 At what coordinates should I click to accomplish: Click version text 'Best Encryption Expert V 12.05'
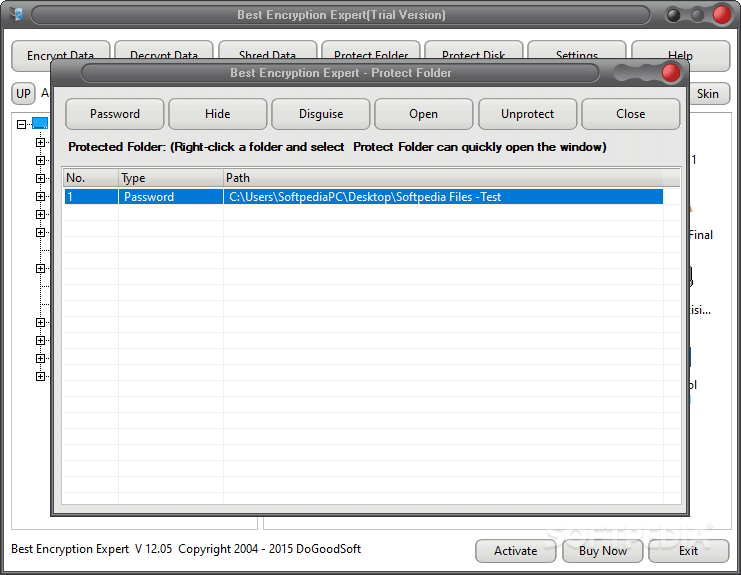pos(92,549)
